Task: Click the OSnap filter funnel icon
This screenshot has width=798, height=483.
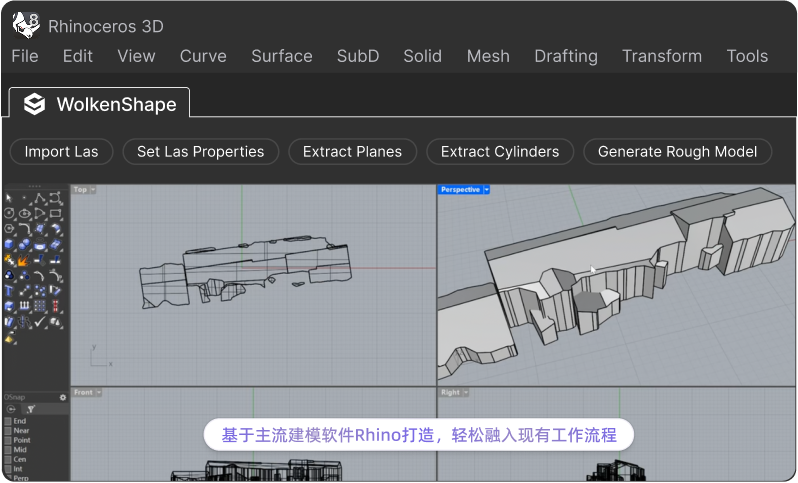Action: click(31, 409)
